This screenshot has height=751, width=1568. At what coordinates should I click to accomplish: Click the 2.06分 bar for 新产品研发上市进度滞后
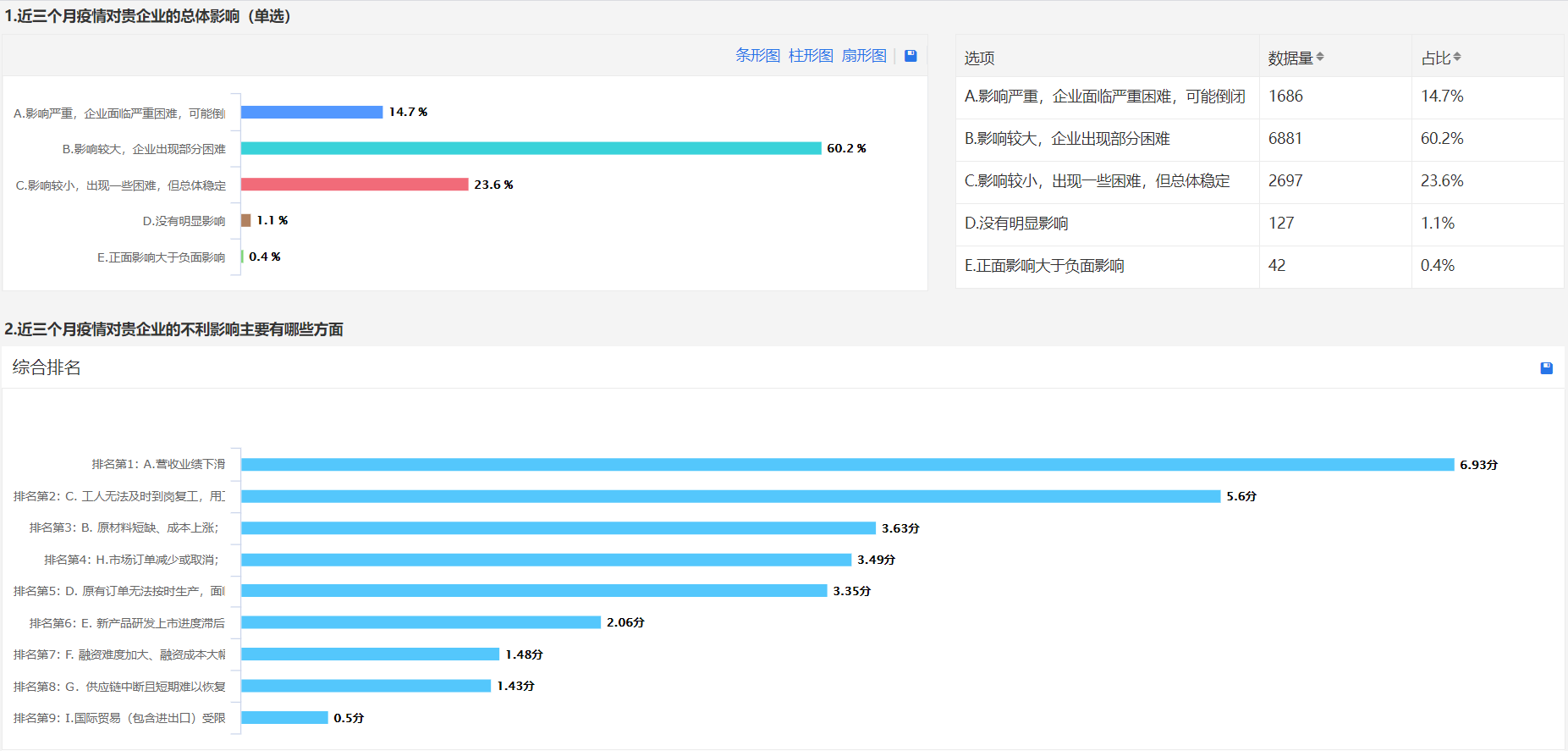(421, 622)
